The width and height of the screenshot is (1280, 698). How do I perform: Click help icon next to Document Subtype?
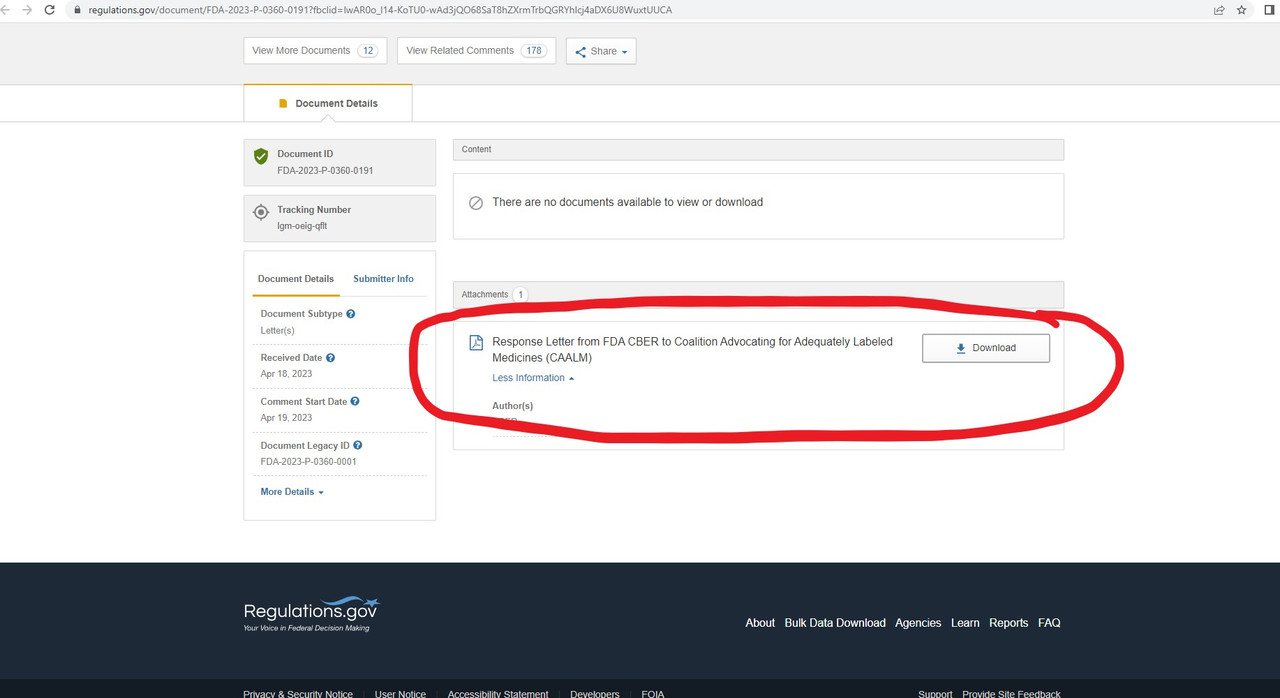click(x=351, y=314)
